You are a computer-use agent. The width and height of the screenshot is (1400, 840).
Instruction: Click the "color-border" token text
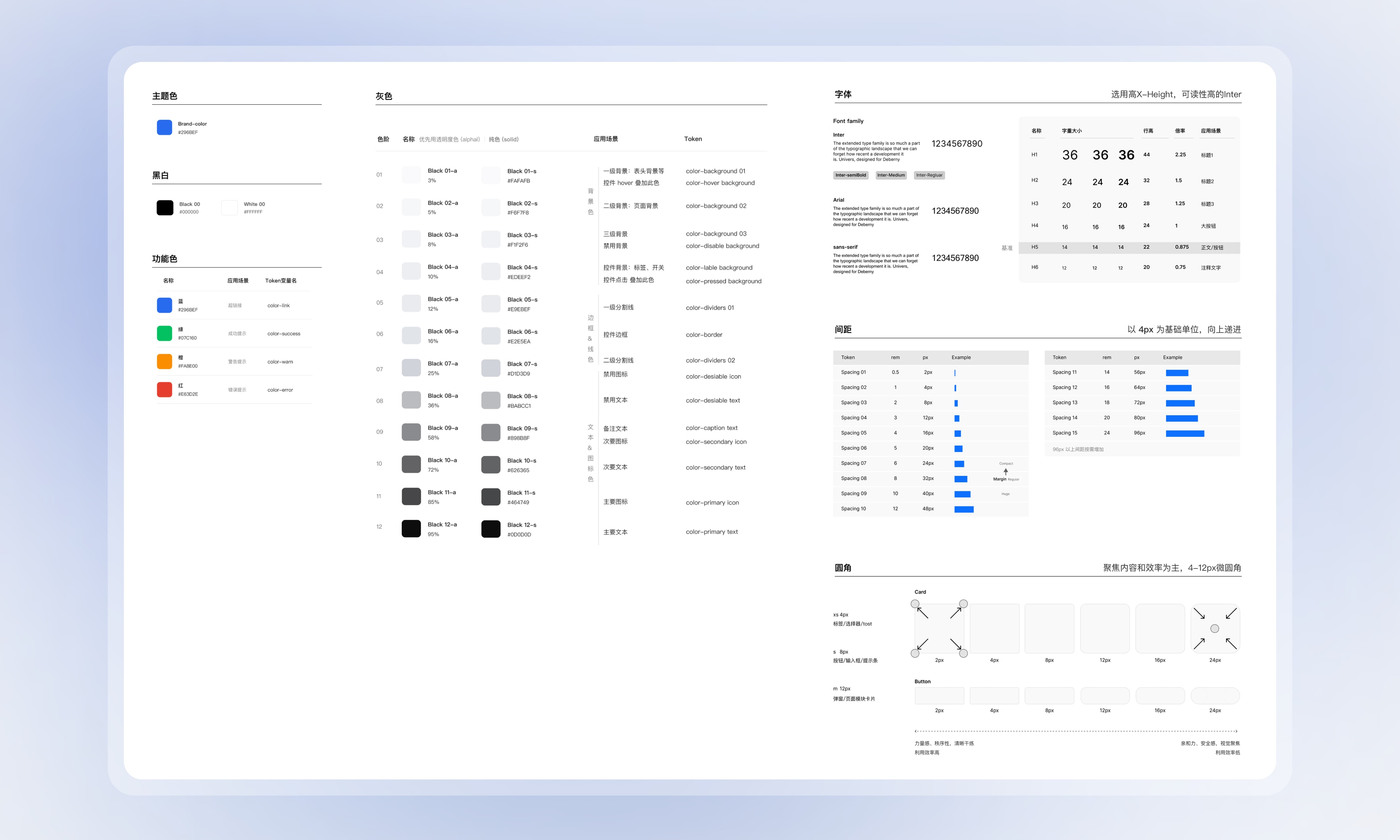point(704,335)
